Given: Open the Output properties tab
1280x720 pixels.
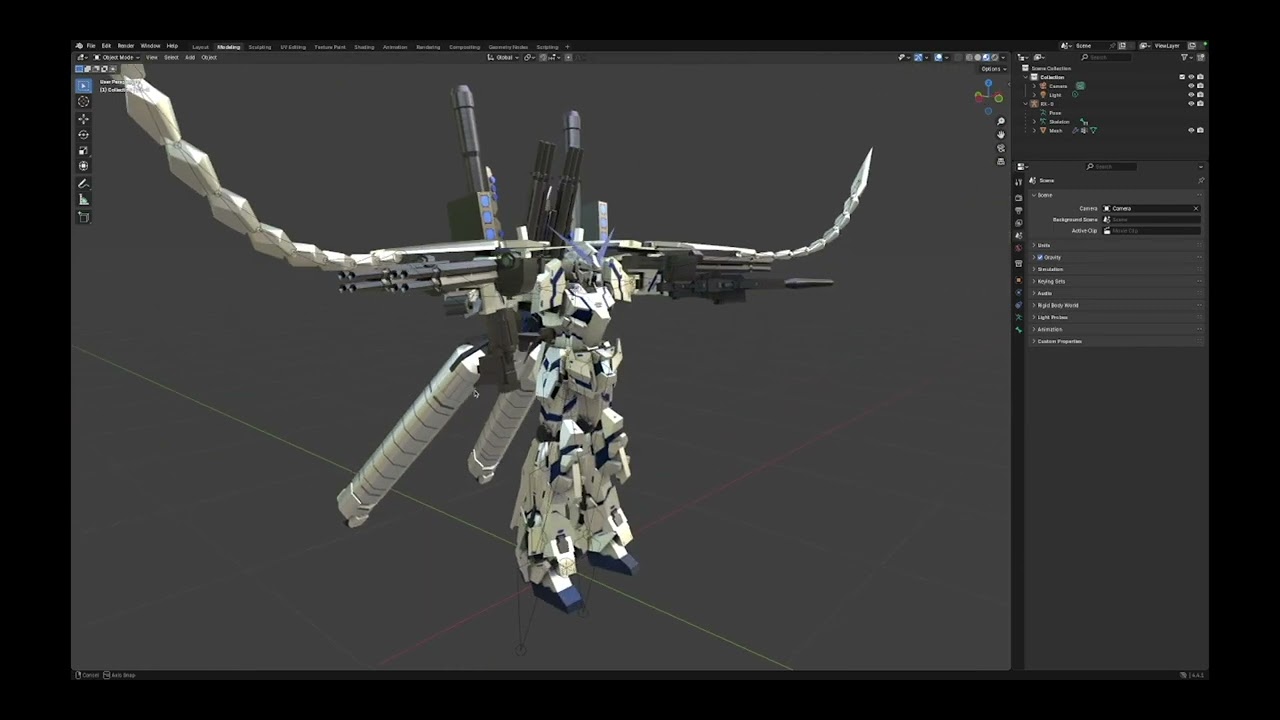Looking at the screenshot, I should 1019,210.
